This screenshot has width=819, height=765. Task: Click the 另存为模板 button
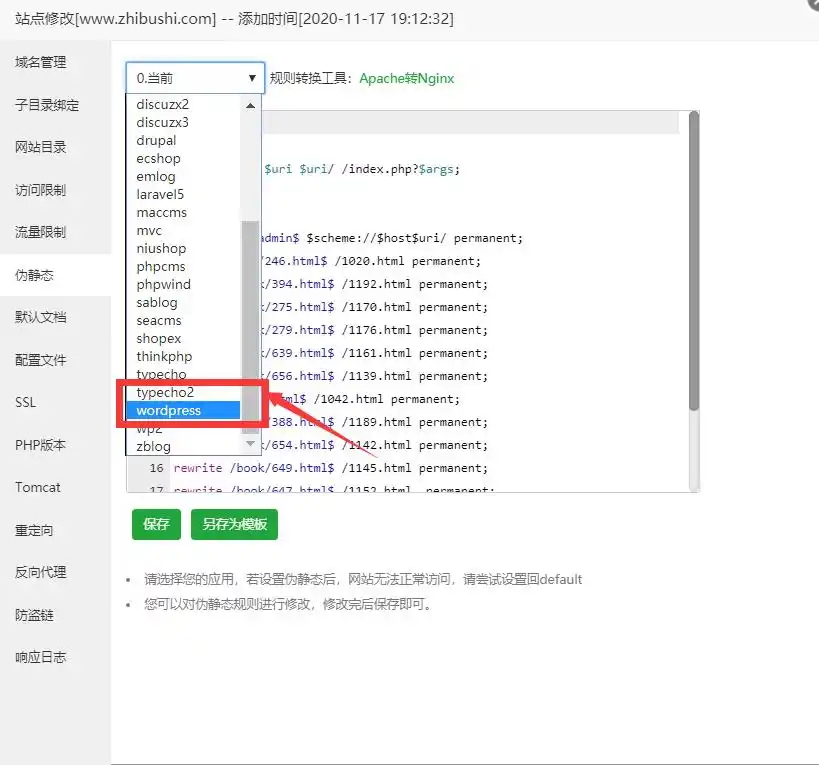click(x=234, y=524)
